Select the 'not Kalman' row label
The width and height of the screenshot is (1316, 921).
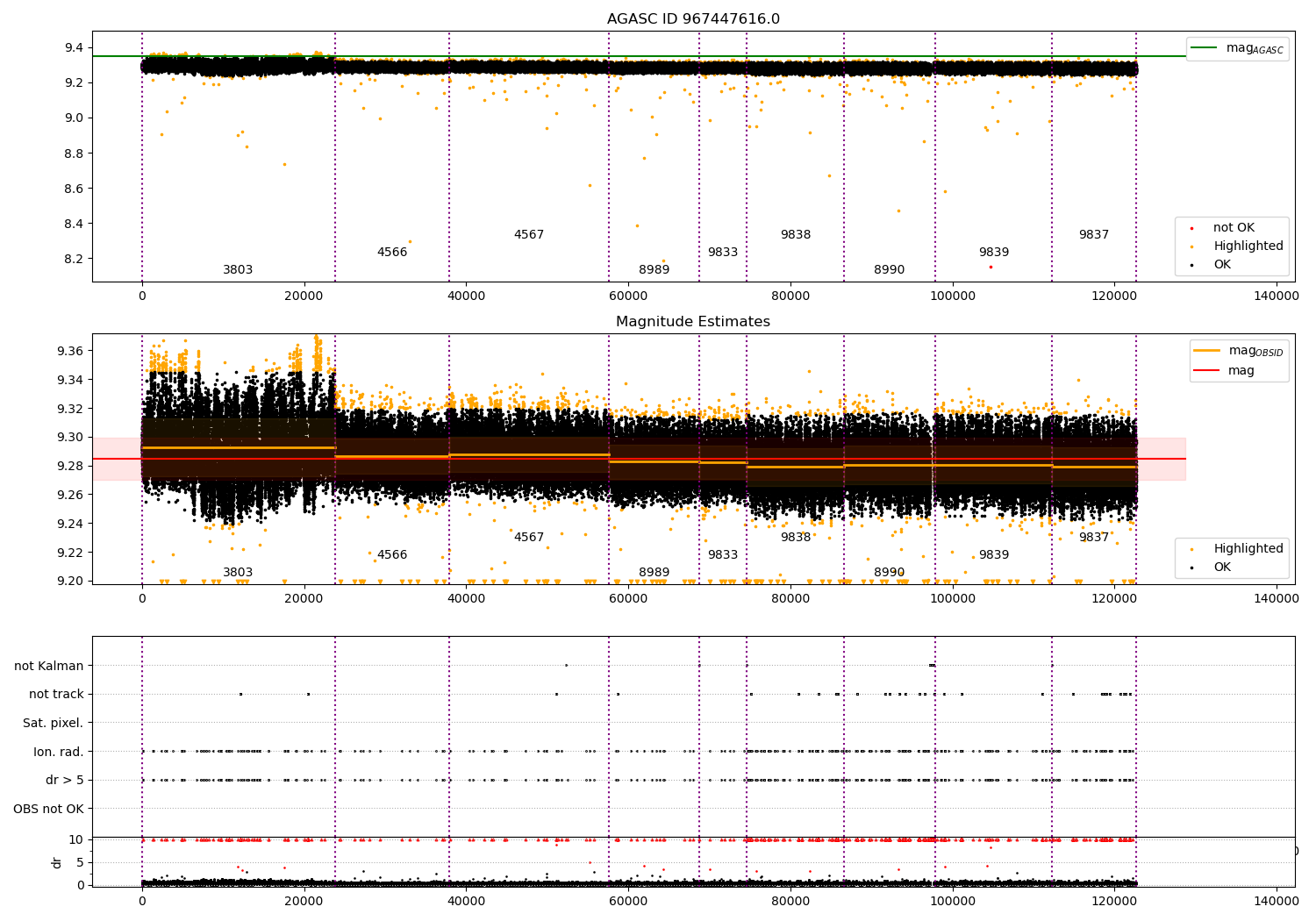tap(49, 666)
